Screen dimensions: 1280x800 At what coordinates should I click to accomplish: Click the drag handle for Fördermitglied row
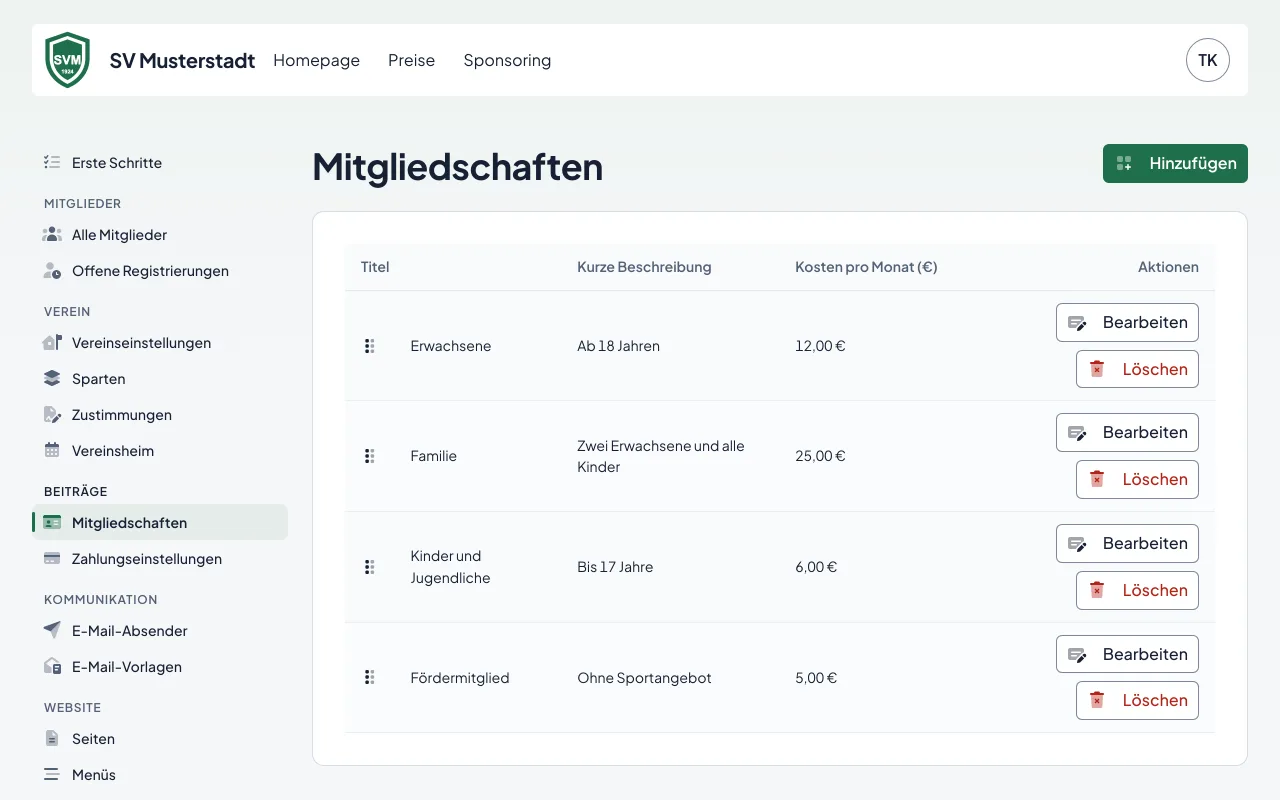coord(369,677)
